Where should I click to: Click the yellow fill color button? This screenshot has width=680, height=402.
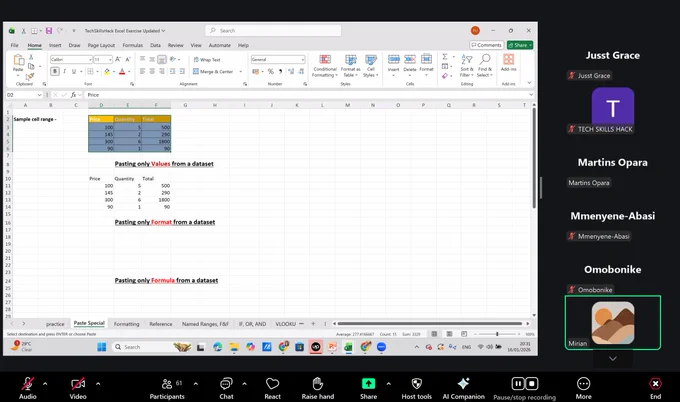[x=107, y=72]
